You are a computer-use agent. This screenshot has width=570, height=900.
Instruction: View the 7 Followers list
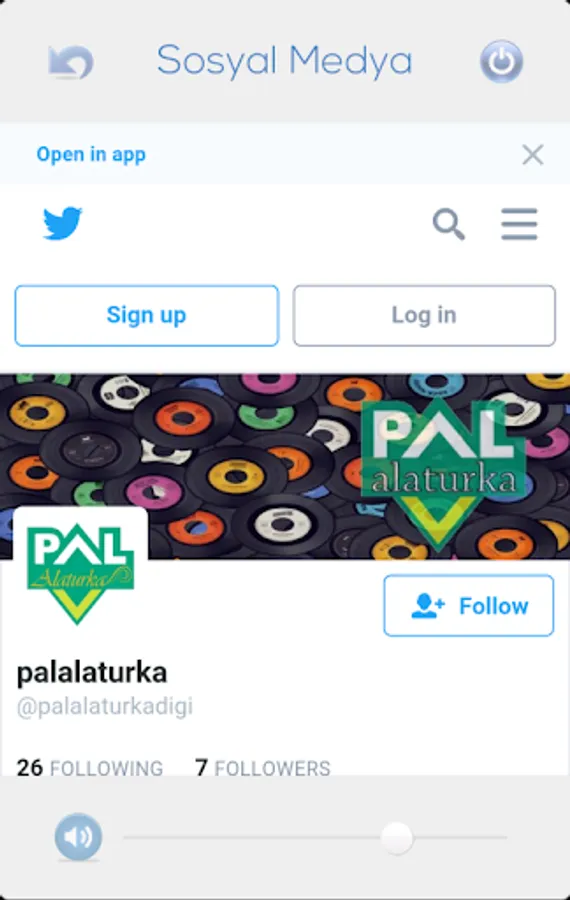point(263,767)
